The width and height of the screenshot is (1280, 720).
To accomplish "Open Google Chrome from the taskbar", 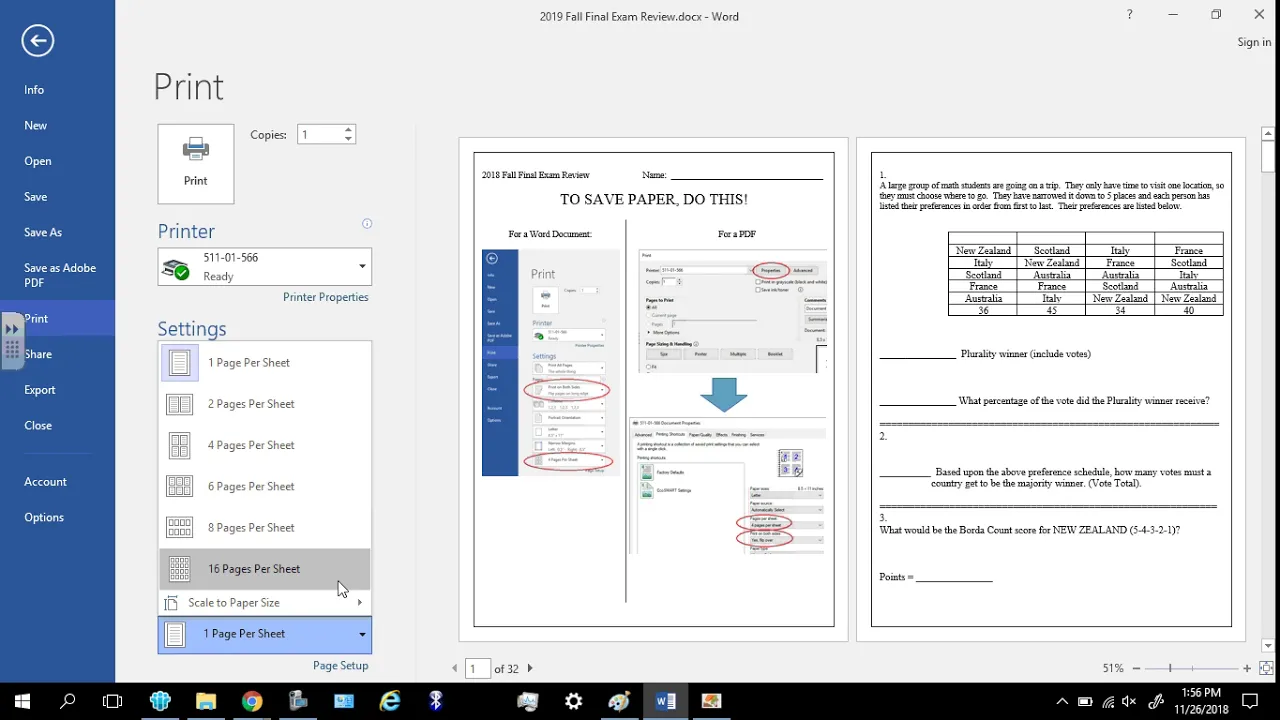I will coord(252,701).
